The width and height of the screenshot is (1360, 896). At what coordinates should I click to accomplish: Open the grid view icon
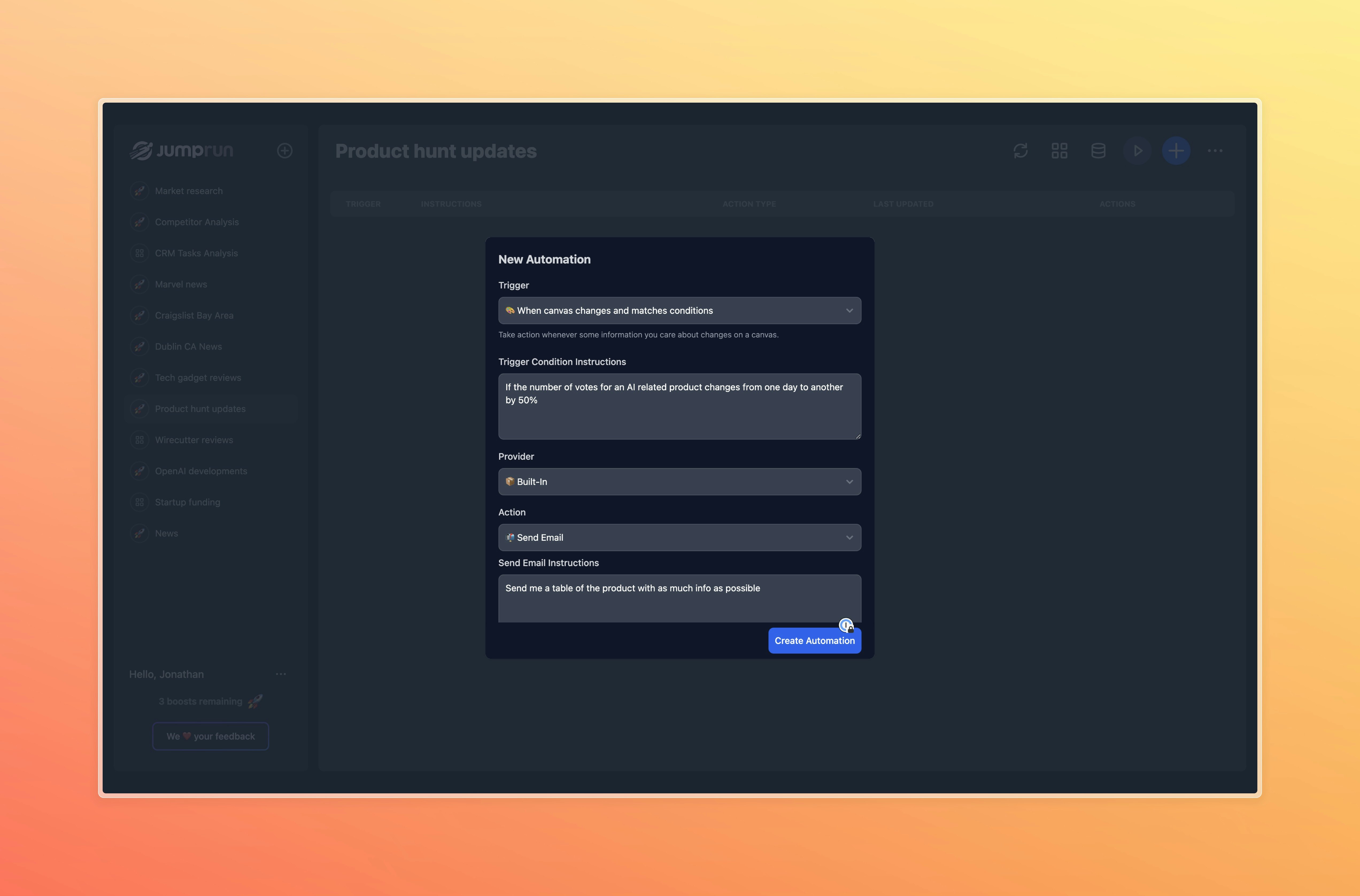pos(1060,151)
